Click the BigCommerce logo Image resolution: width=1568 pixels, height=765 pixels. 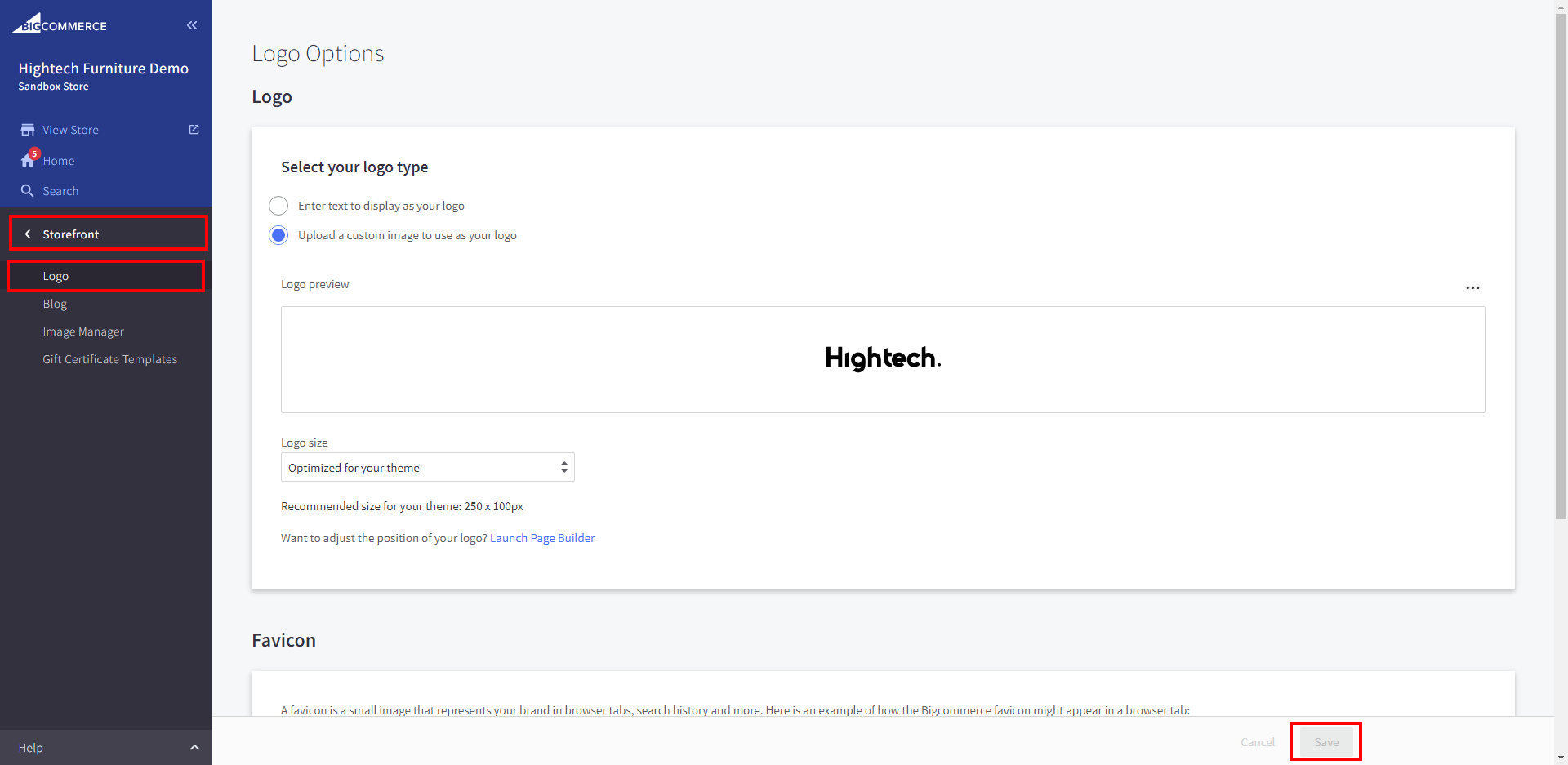tap(60, 24)
